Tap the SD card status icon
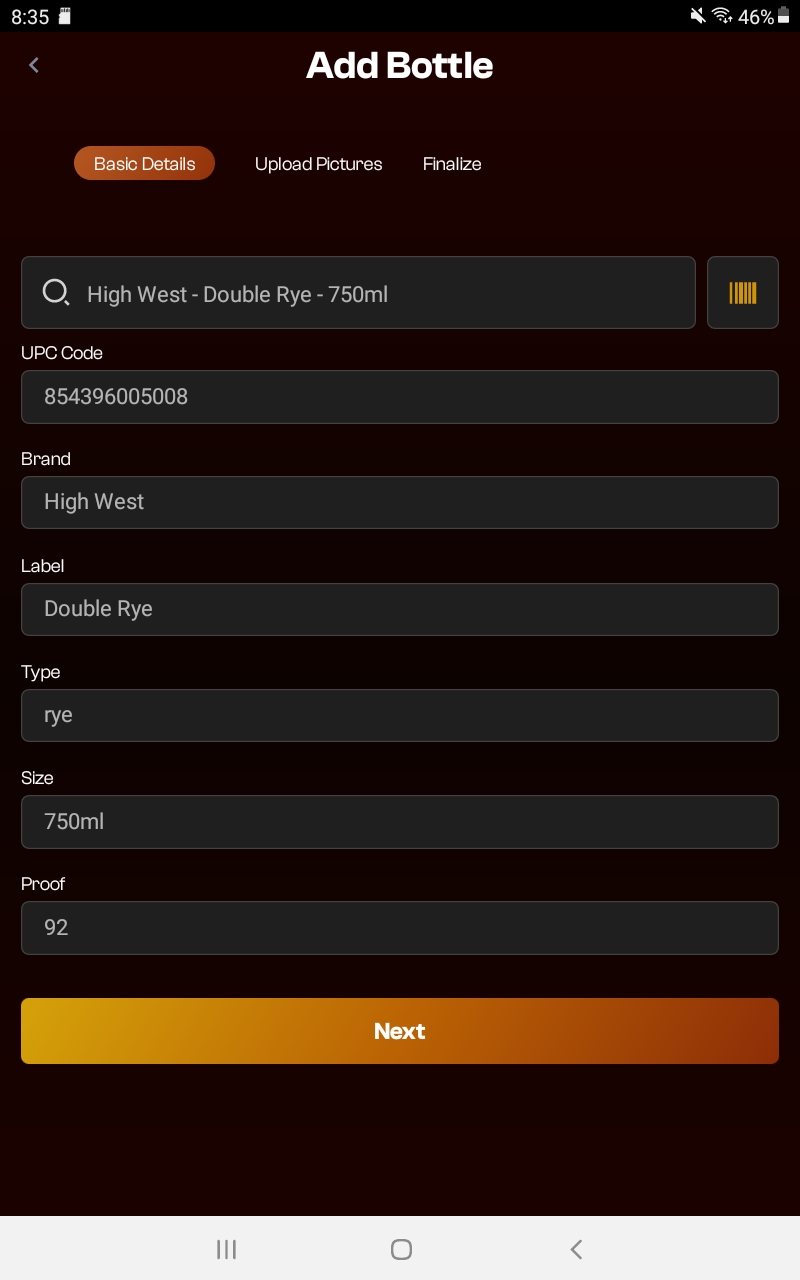This screenshot has width=800, height=1280. (65, 16)
